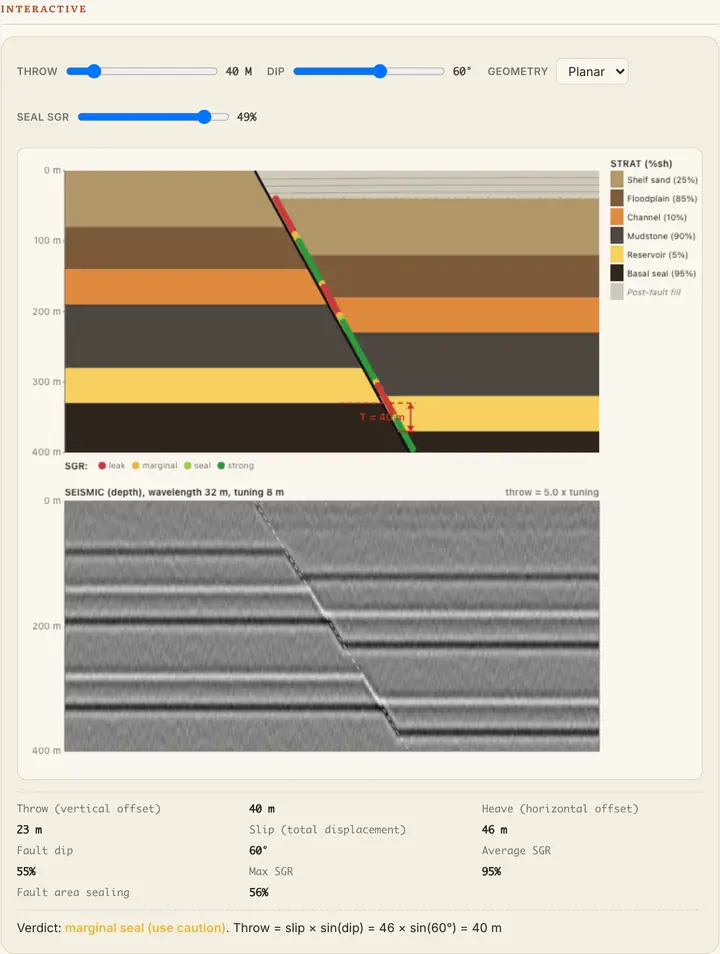Click the Mudstone (90%) legend swatch
Screen dimensions: 720x954
coord(617,235)
